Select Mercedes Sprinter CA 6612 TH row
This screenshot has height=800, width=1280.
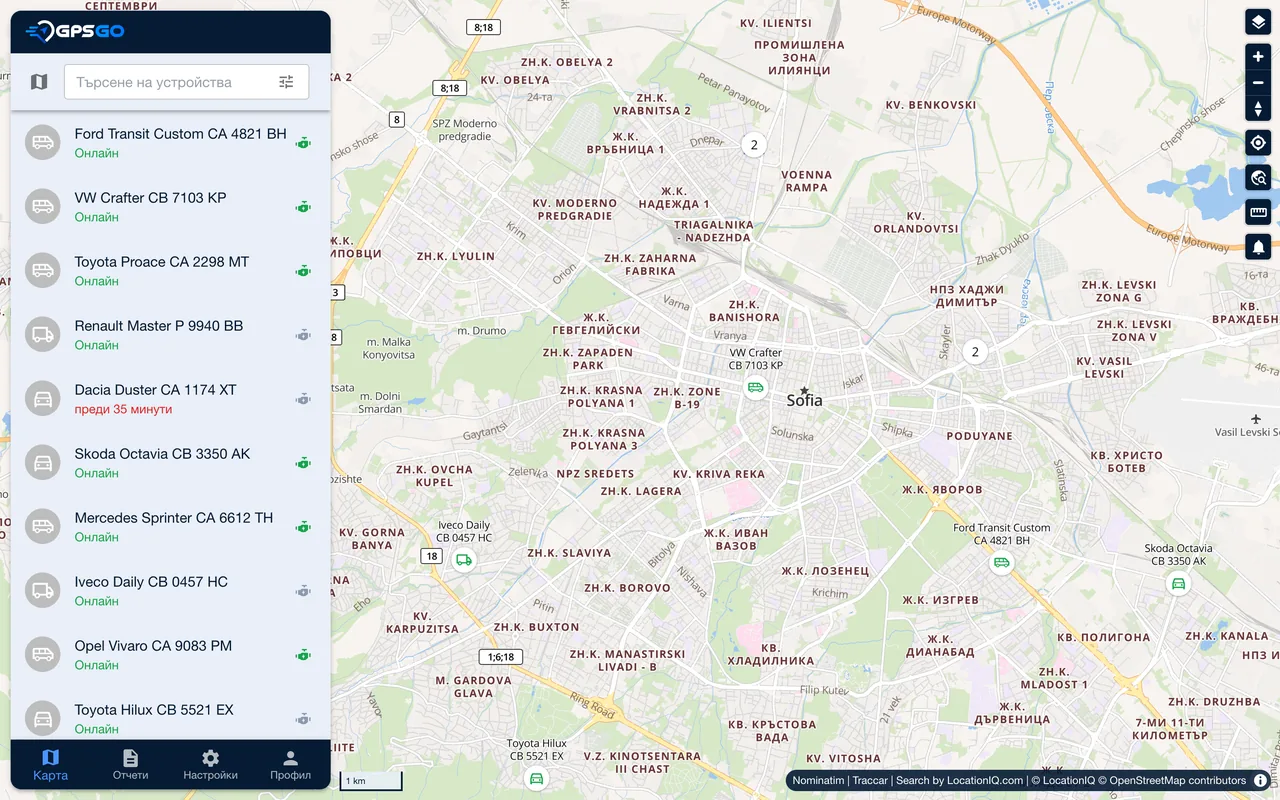(x=170, y=526)
